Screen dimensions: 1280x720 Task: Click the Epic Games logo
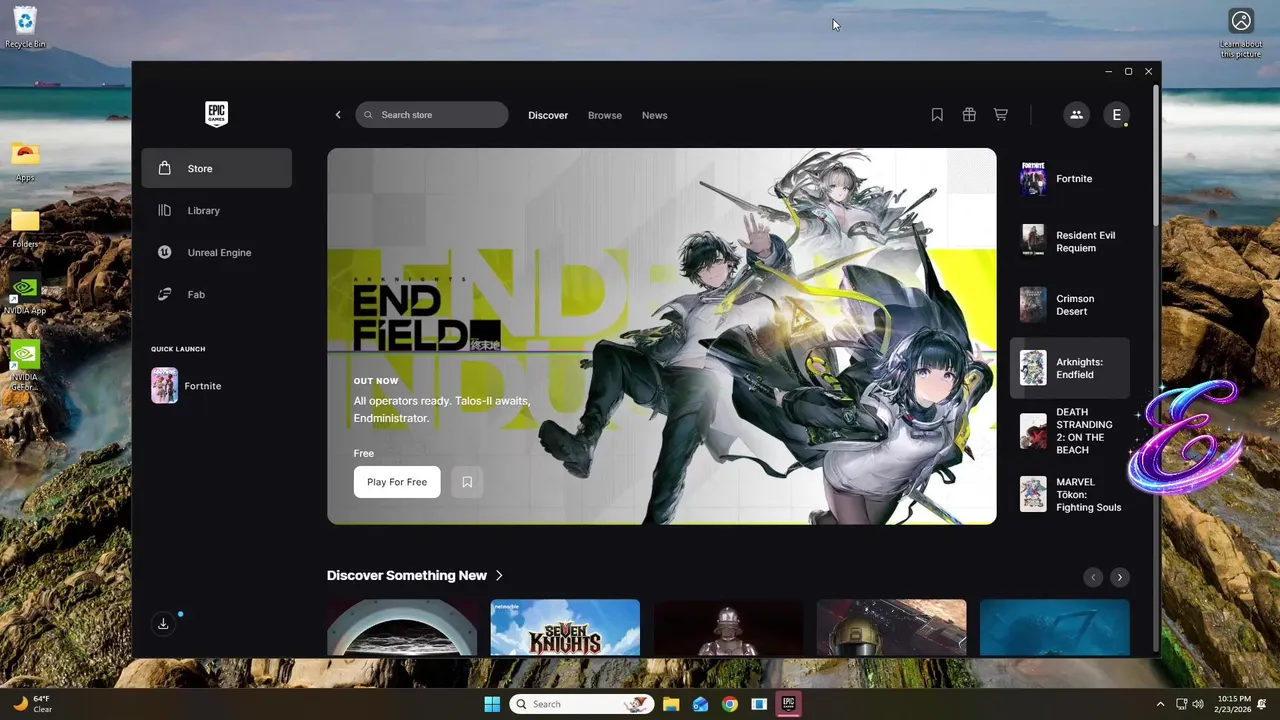[216, 114]
